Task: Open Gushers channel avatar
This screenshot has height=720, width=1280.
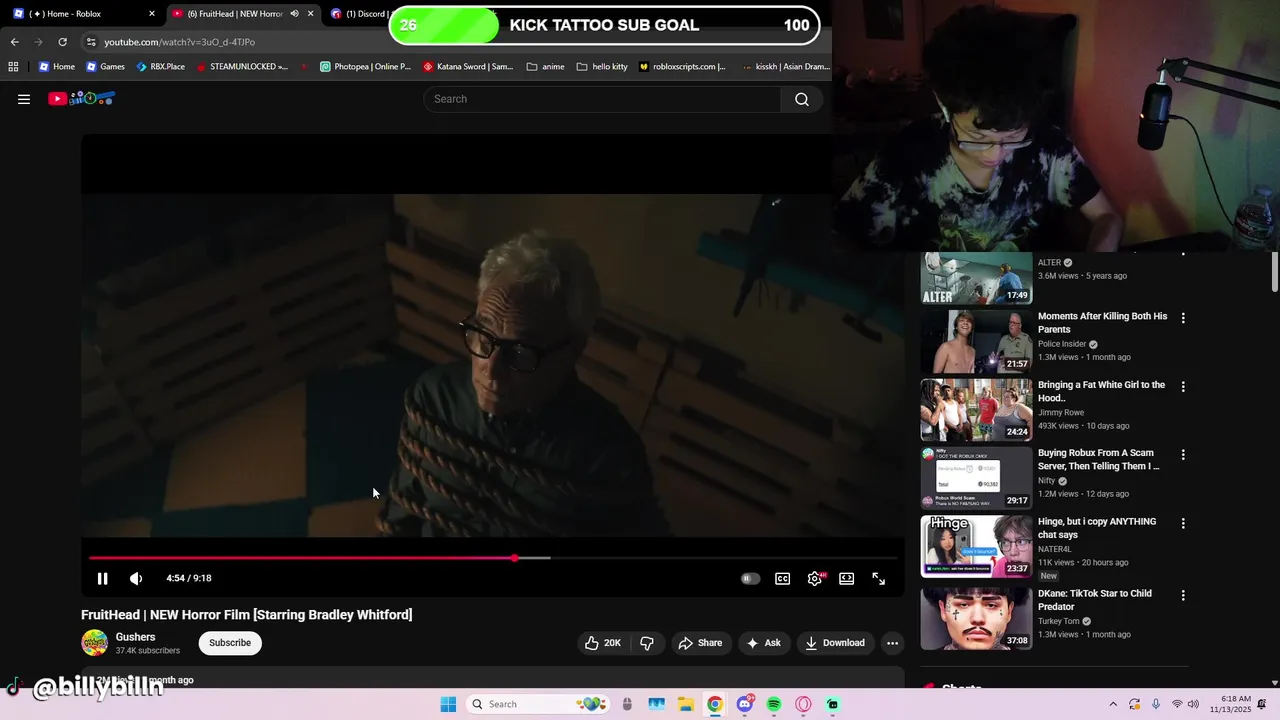Action: tap(95, 643)
